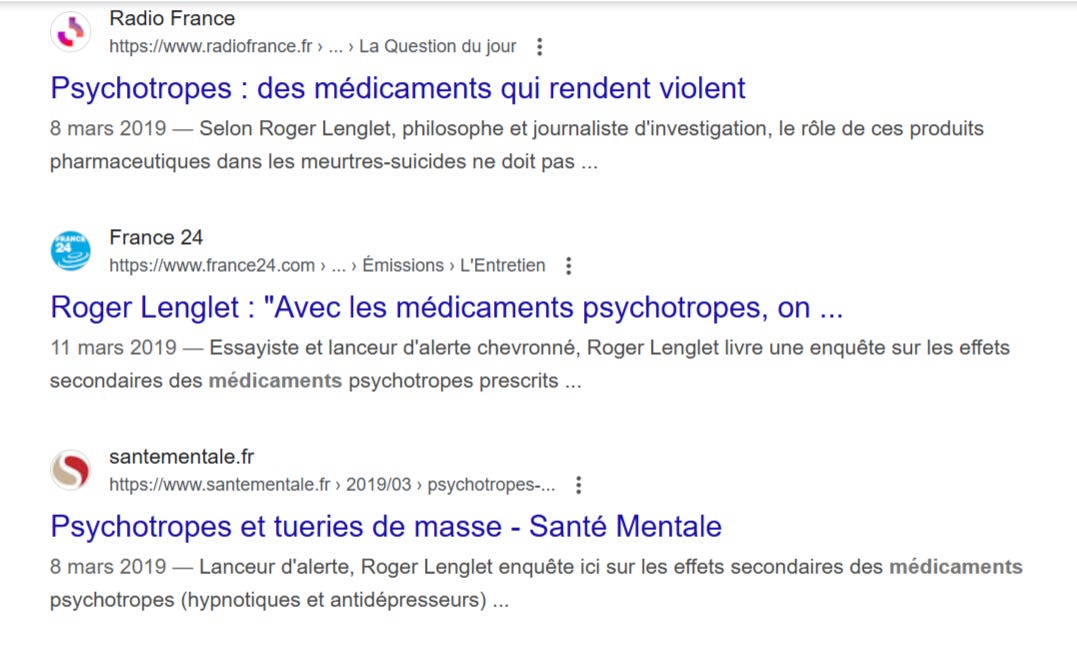This screenshot has height=662, width=1077.
Task: Open the Roger Lenglet France 24 article
Action: [446, 307]
